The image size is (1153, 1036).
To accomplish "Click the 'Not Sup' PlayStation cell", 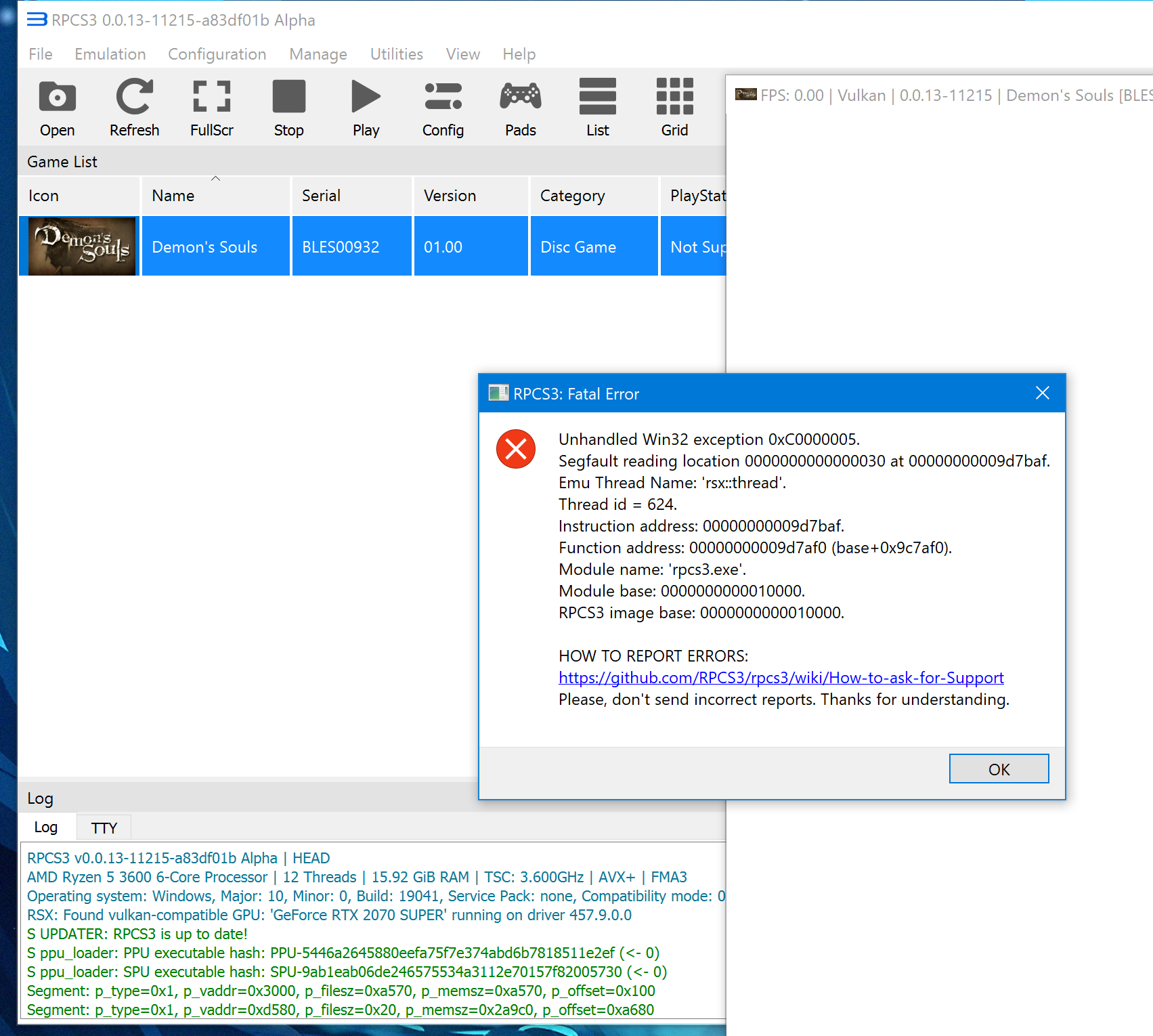I will click(x=693, y=246).
